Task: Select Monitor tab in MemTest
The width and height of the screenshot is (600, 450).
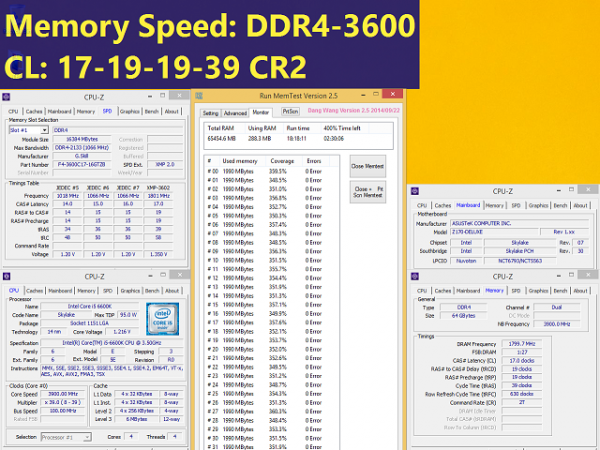Action: coord(261,112)
